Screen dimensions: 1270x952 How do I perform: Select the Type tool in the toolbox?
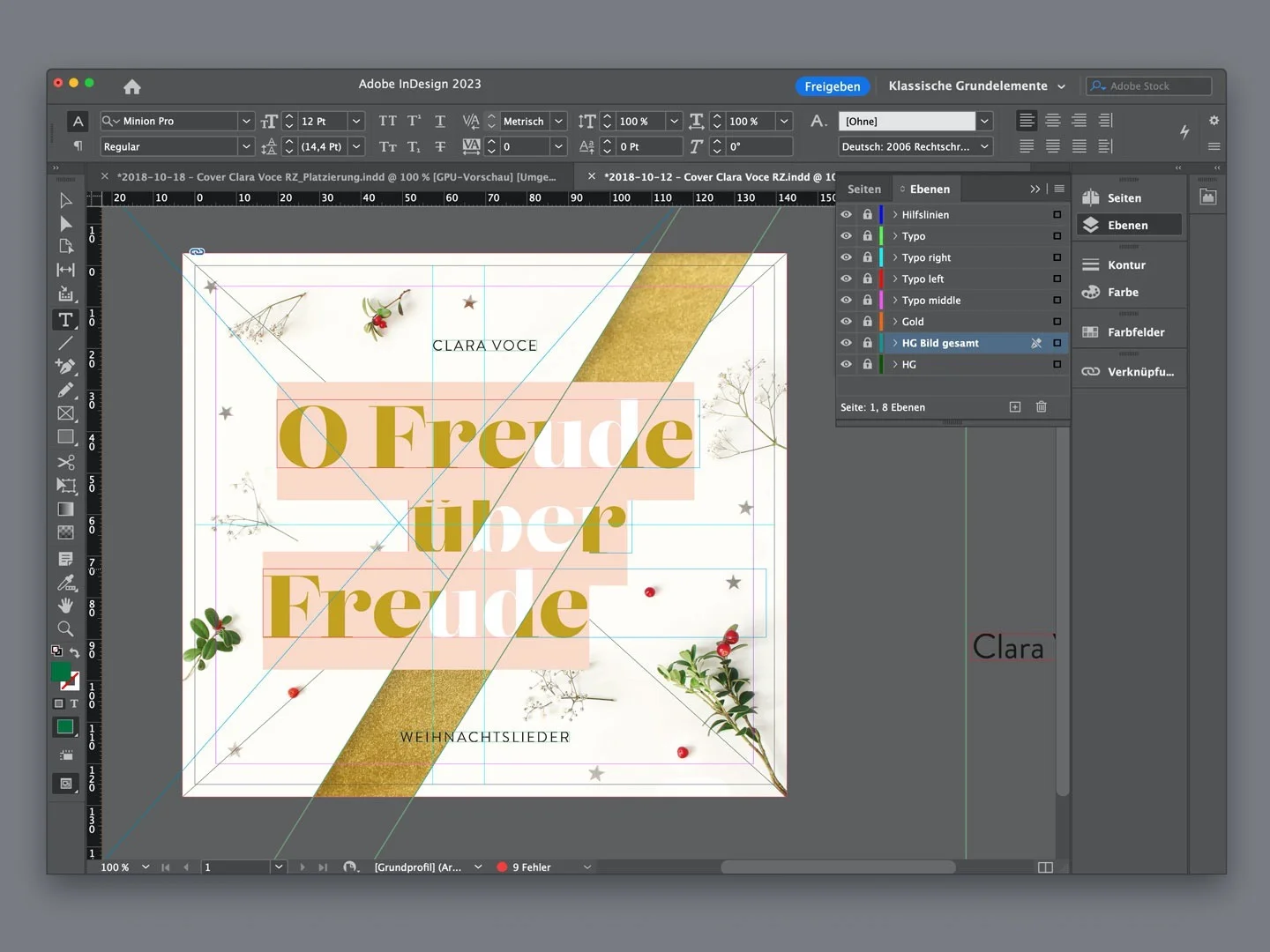(65, 320)
